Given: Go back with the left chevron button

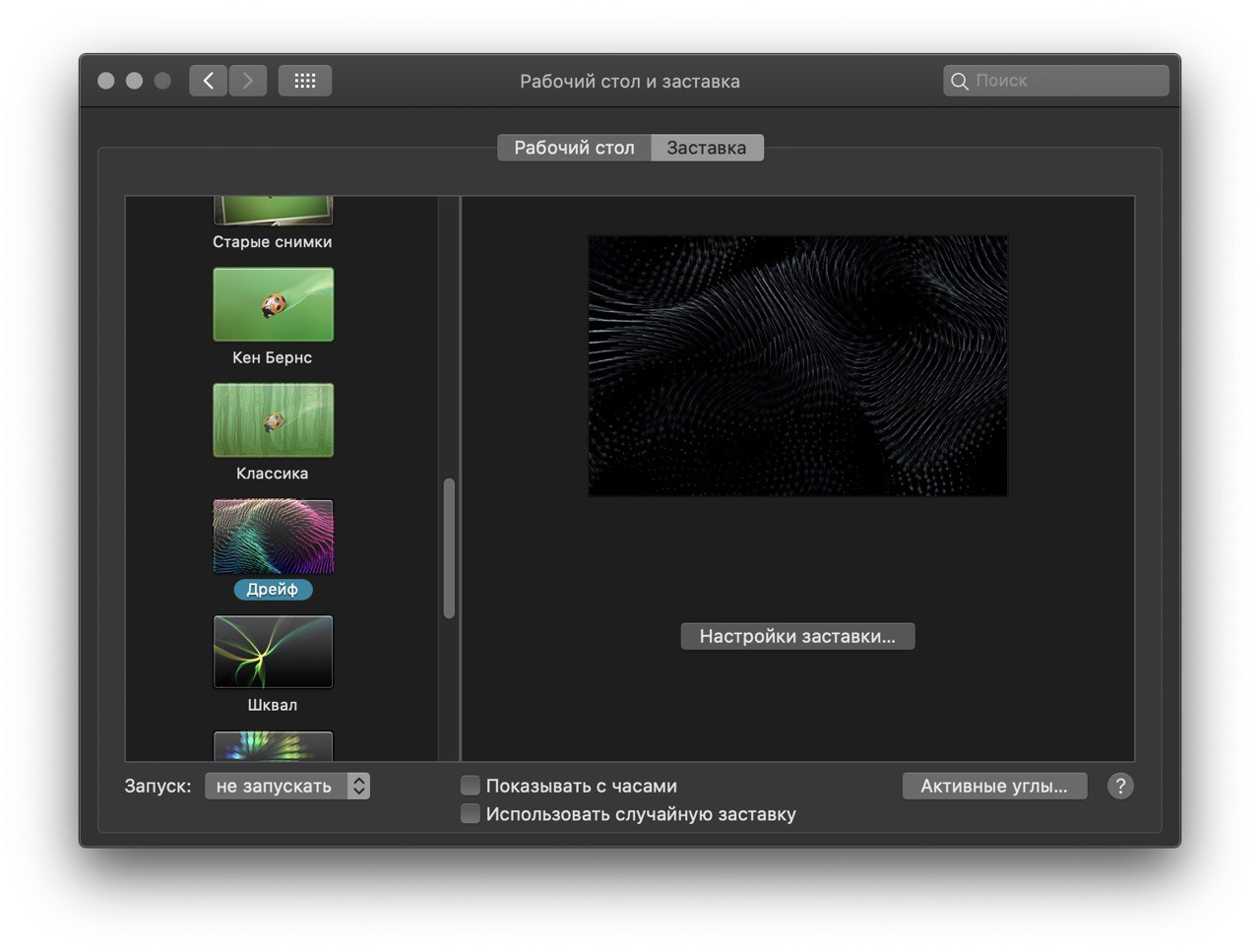Looking at the screenshot, I should (x=208, y=81).
